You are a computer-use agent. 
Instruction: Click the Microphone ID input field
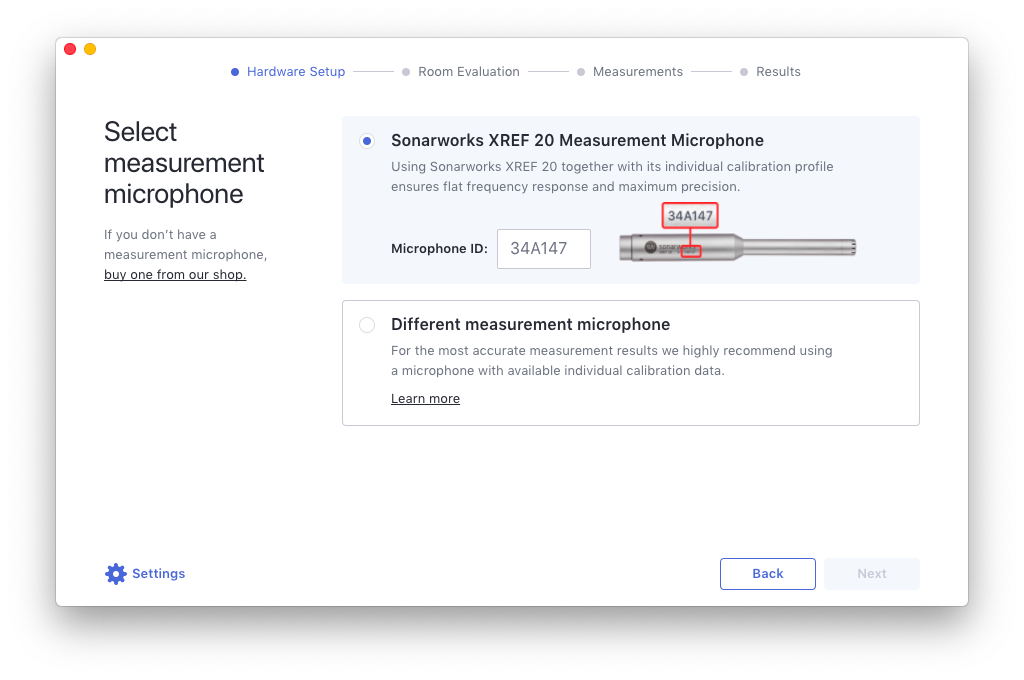(543, 248)
